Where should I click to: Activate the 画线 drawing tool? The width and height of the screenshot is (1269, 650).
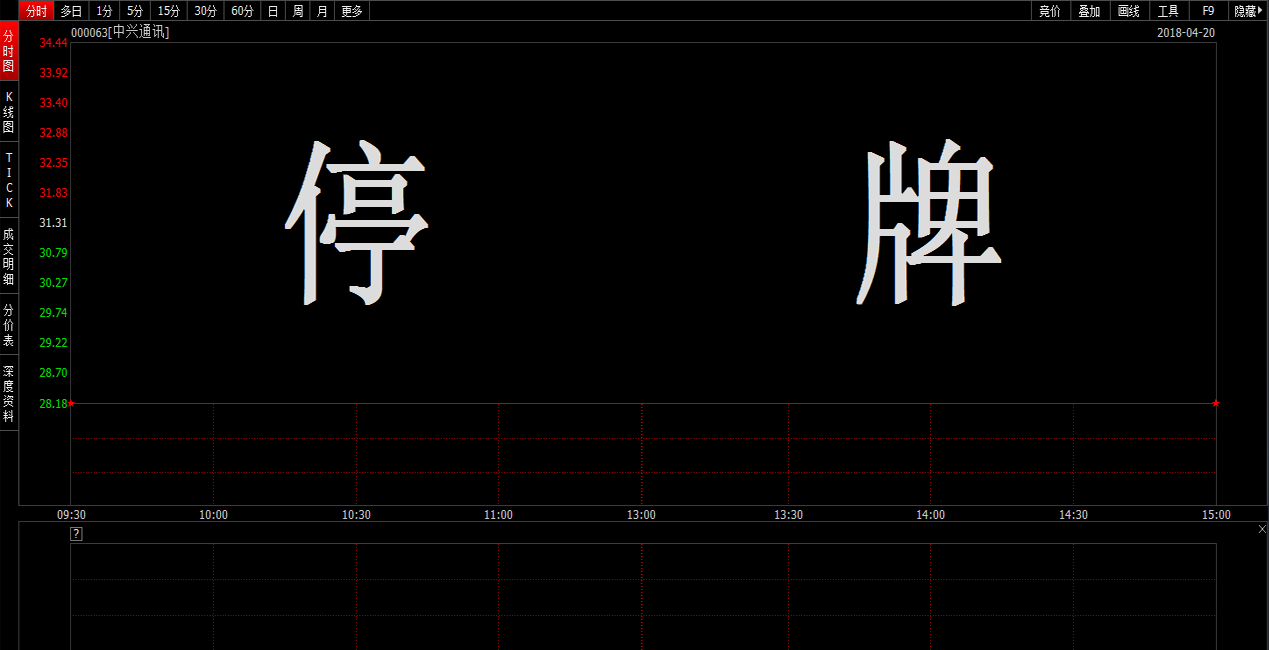click(x=1129, y=11)
